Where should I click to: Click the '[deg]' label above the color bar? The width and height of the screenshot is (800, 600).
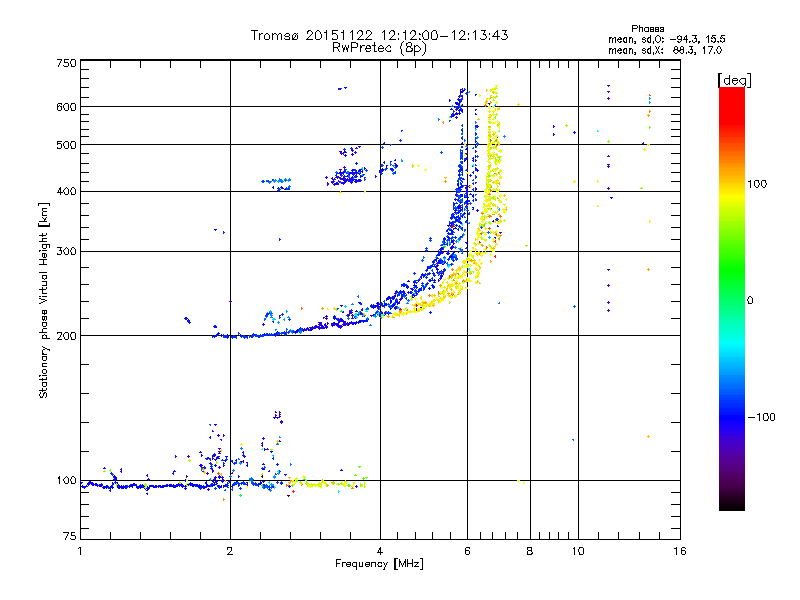(x=734, y=80)
